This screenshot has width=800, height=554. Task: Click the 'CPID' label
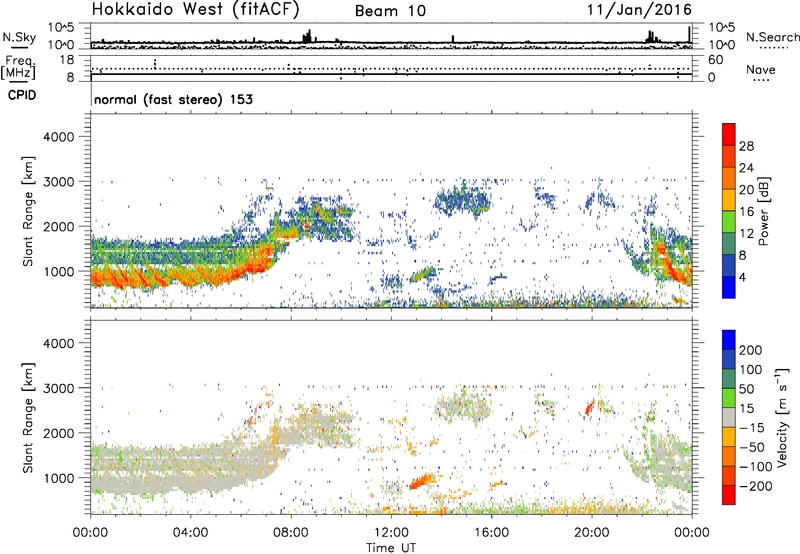[x=22, y=95]
